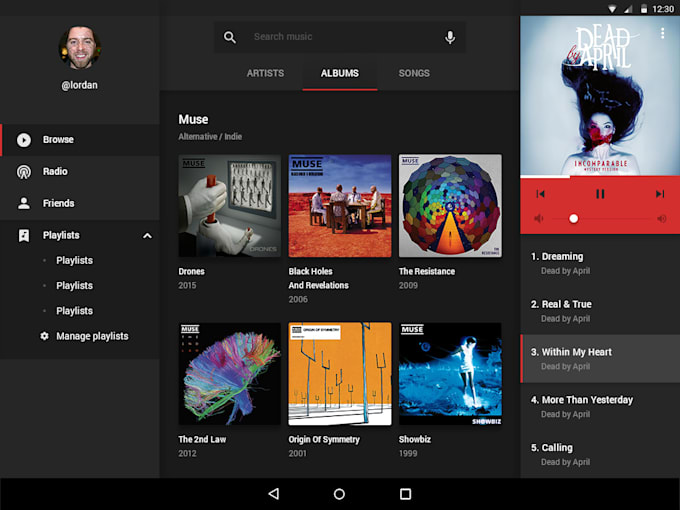Screen dimensions: 680x510
Task: Click the profile avatar photo
Action: point(80,47)
